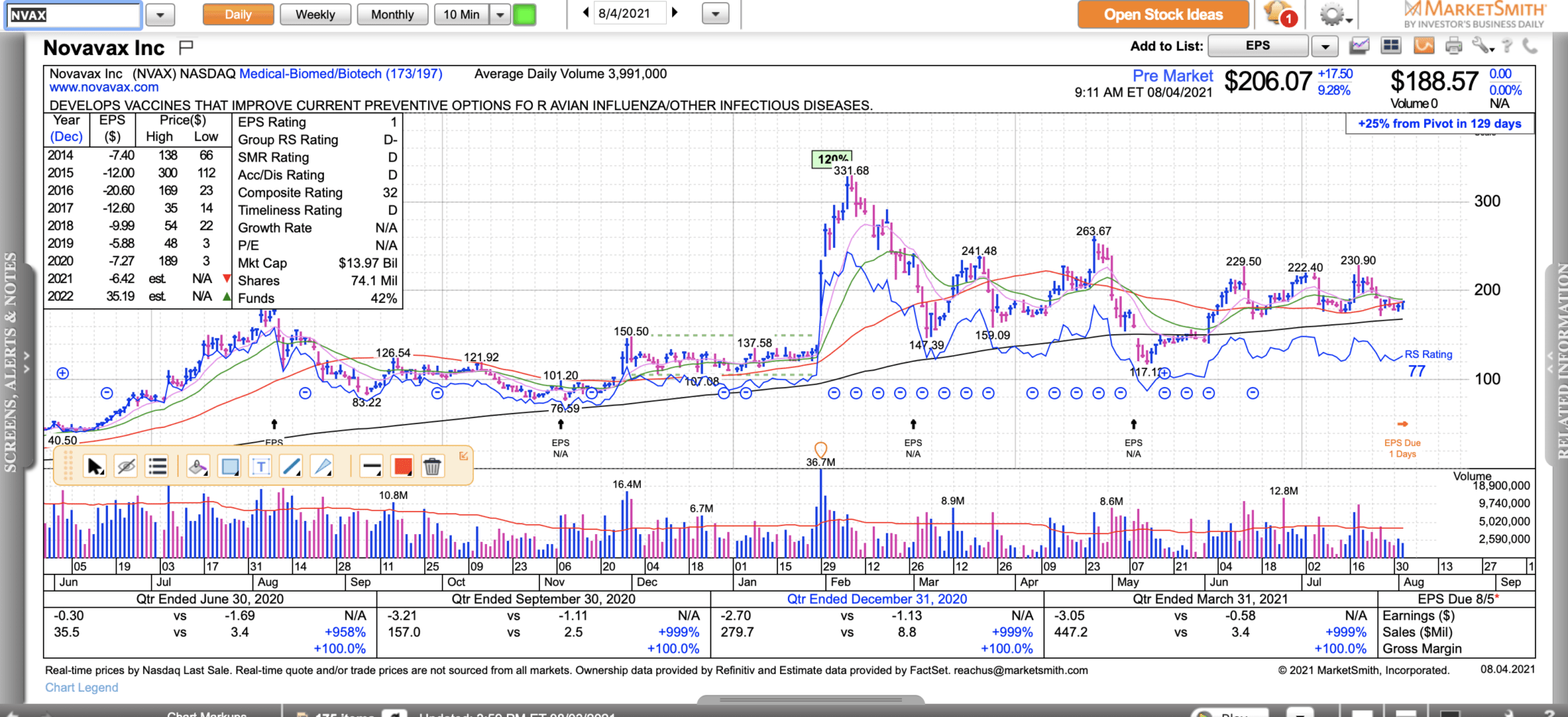Focus the NVAX symbol input field

pyautogui.click(x=73, y=15)
